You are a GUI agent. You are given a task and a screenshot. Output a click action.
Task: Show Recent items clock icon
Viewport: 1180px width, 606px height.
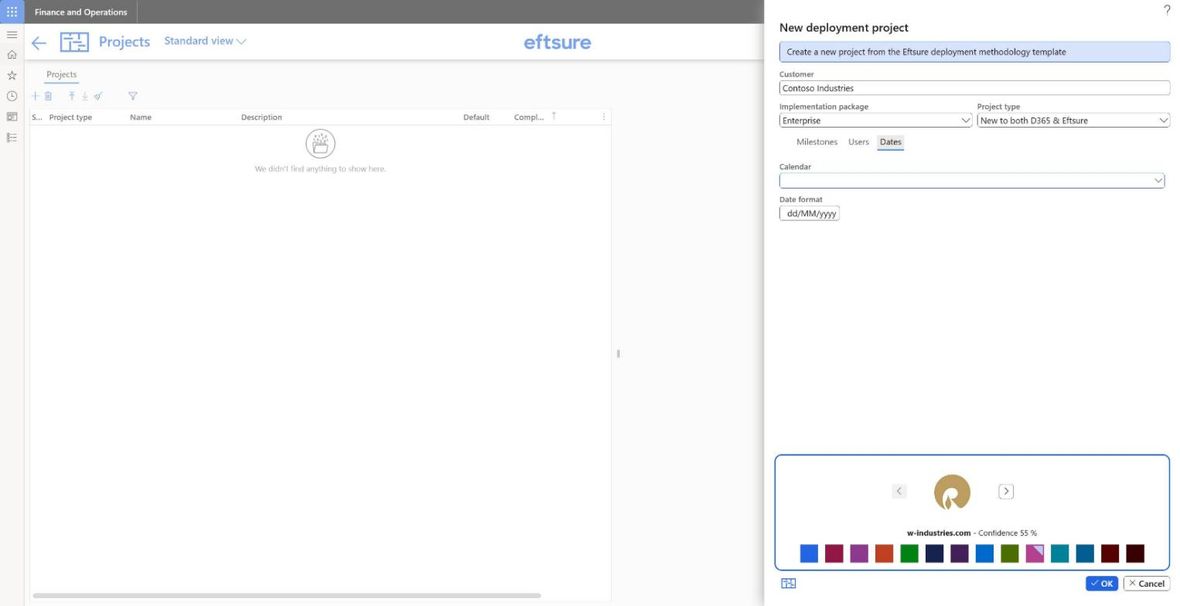pyautogui.click(x=12, y=96)
